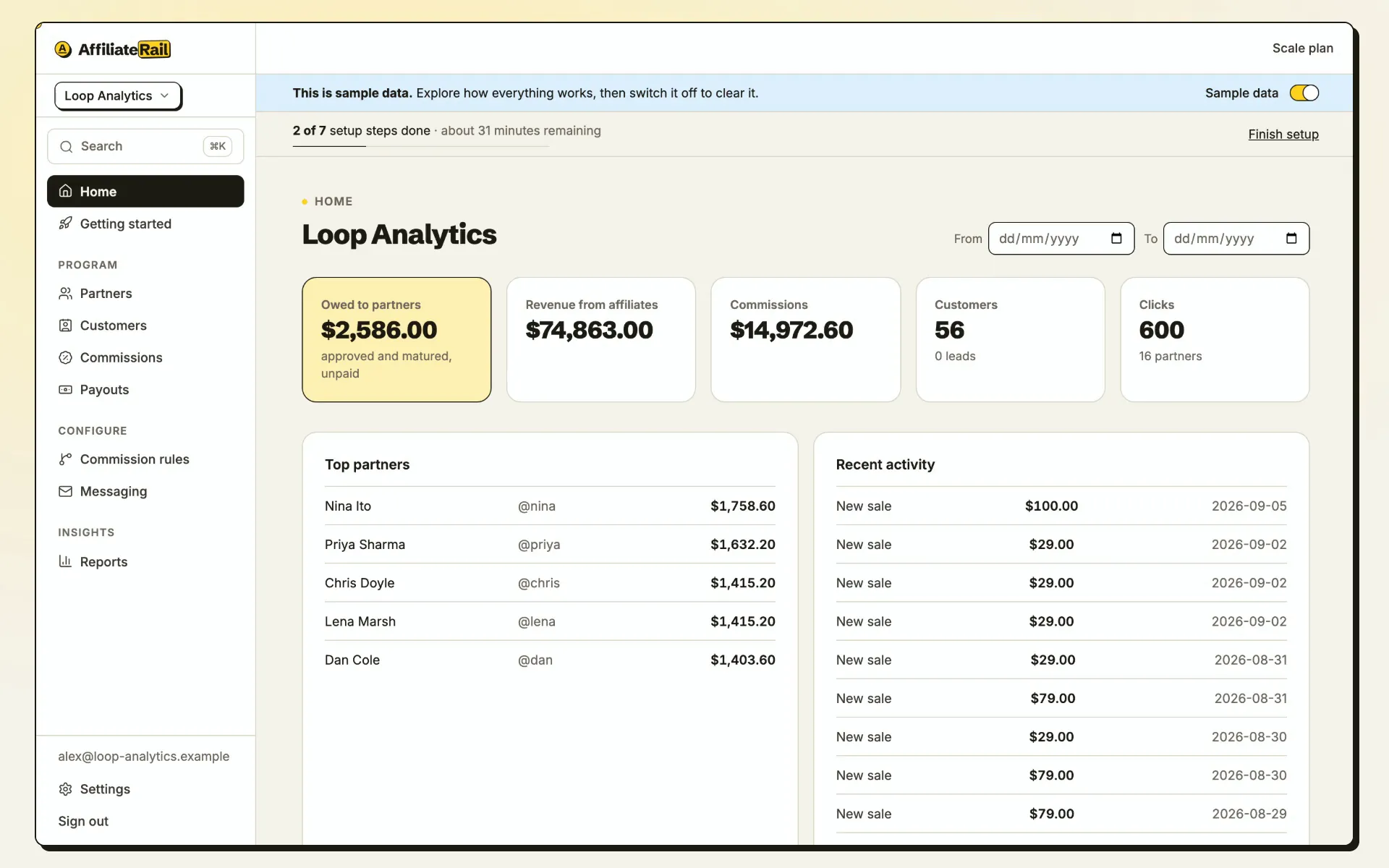Click Lena Marsh partner name
Image resolution: width=1389 pixels, height=868 pixels.
click(360, 621)
